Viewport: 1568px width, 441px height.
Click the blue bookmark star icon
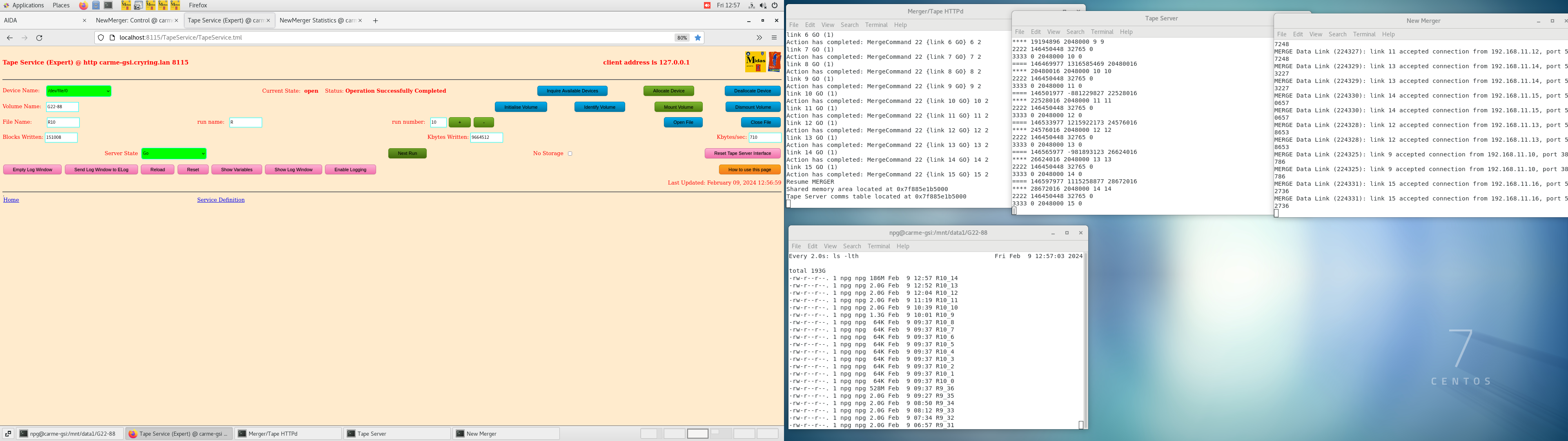[x=698, y=38]
